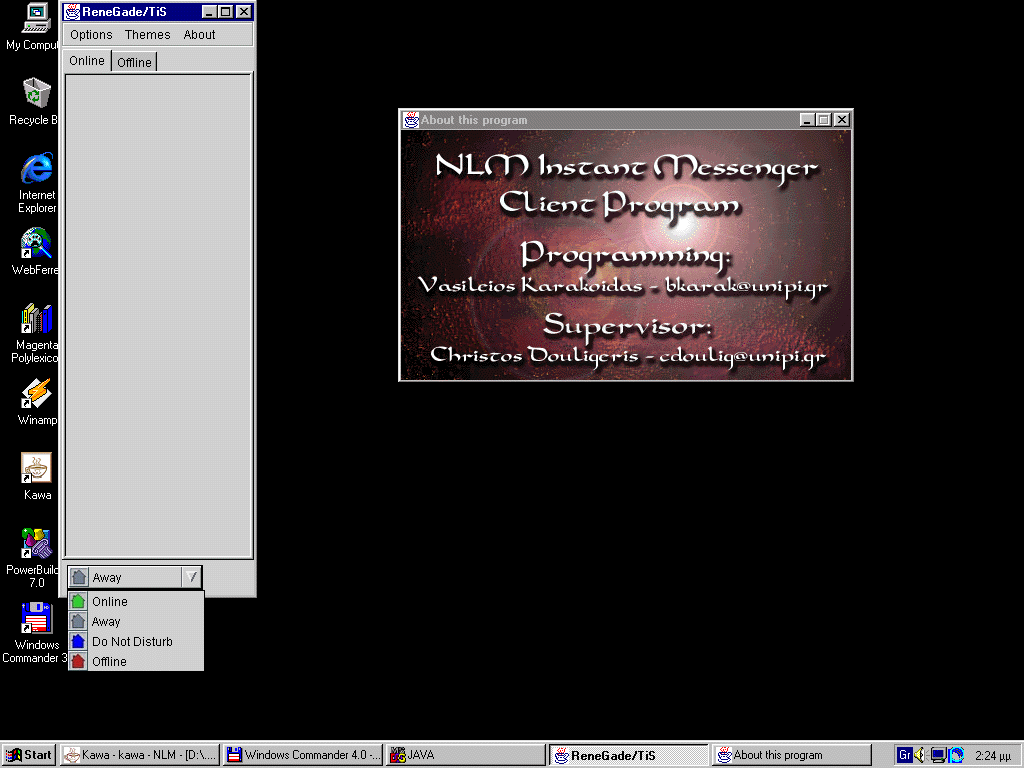This screenshot has height=768, width=1024.
Task: Click the gray Away house icon in list
Action: click(78, 622)
